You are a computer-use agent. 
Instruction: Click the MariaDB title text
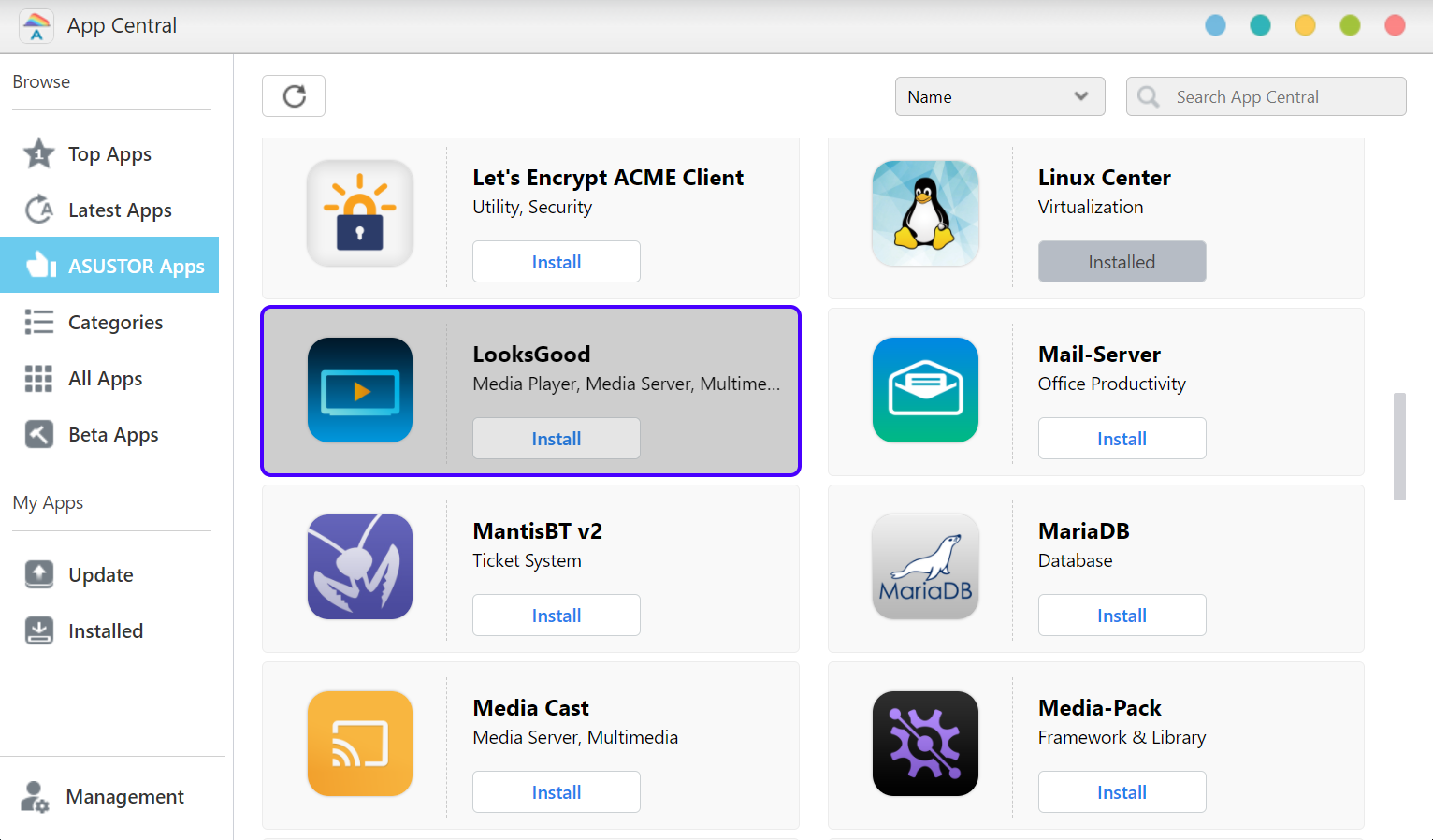(1083, 531)
